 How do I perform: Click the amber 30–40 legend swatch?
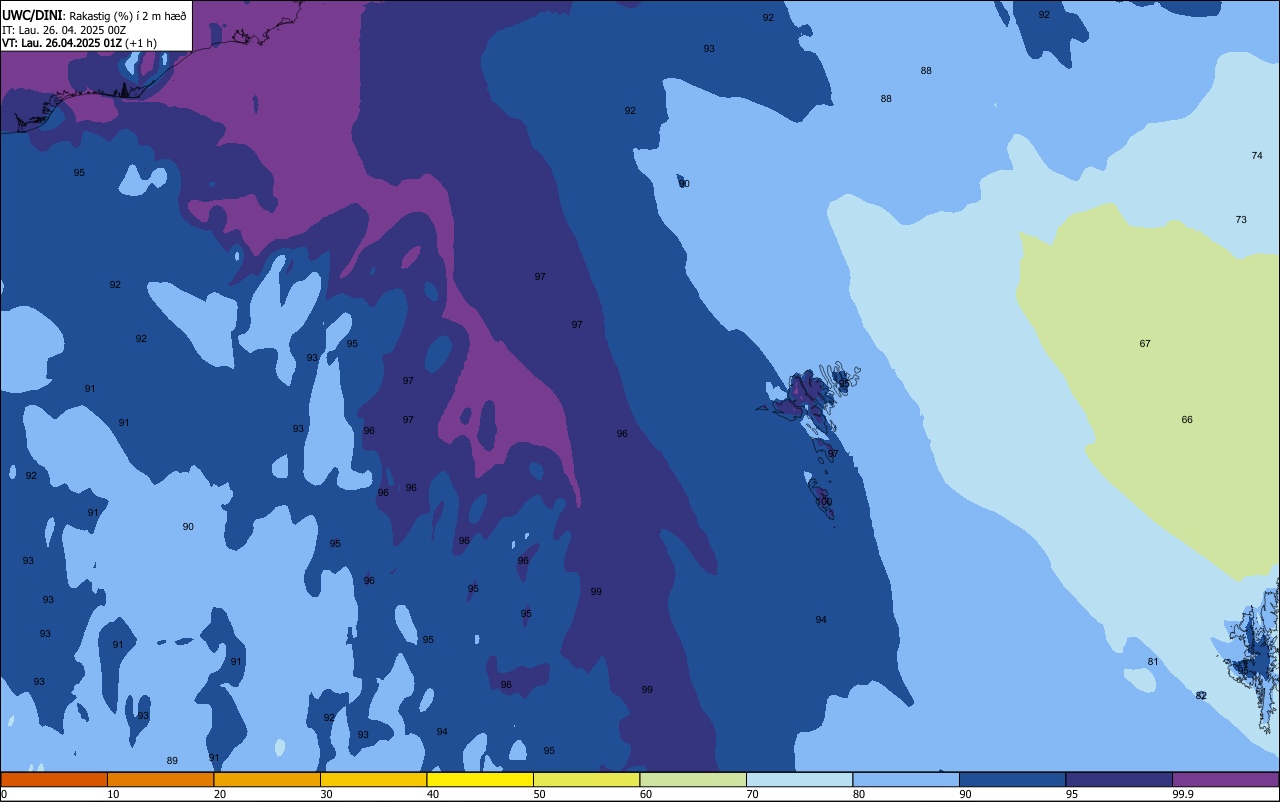[373, 779]
